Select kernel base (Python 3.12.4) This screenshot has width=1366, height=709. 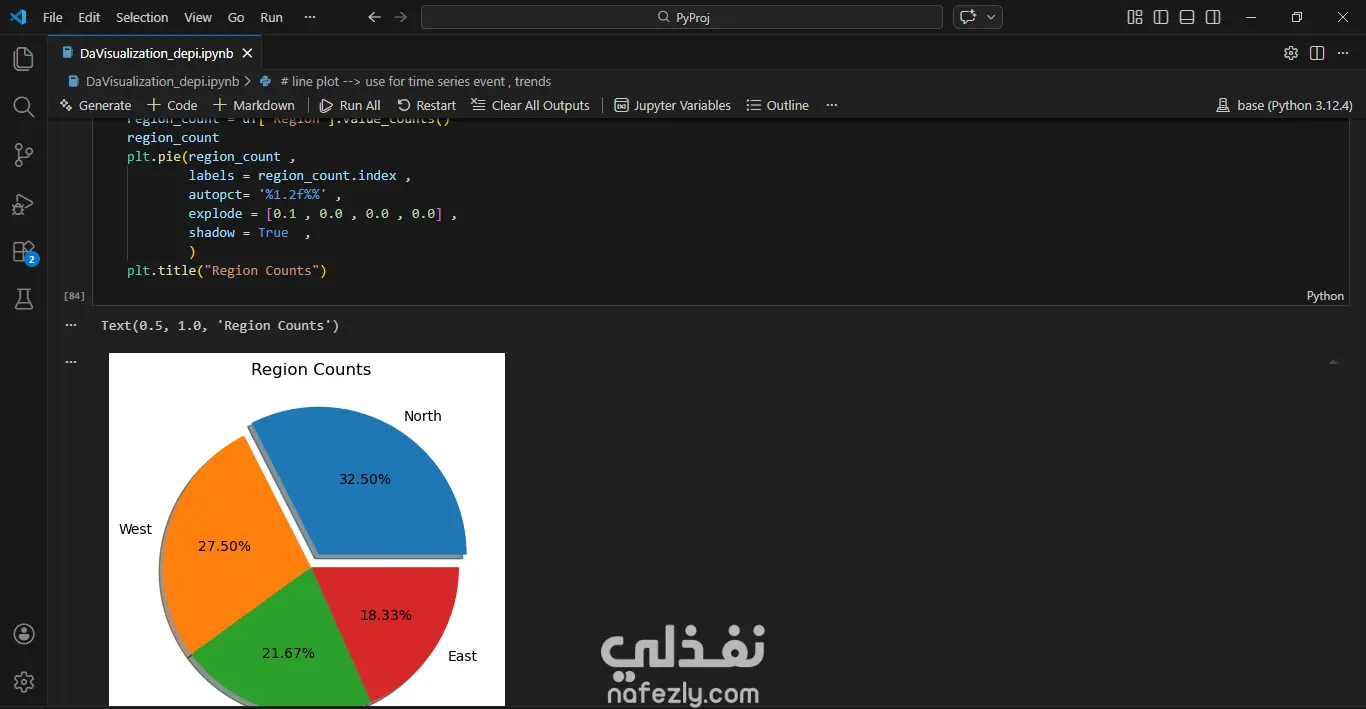pyautogui.click(x=1284, y=105)
